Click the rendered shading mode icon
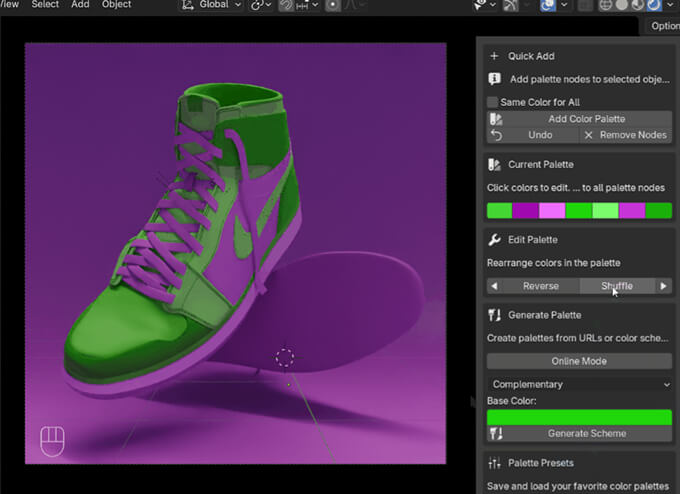 pos(653,5)
